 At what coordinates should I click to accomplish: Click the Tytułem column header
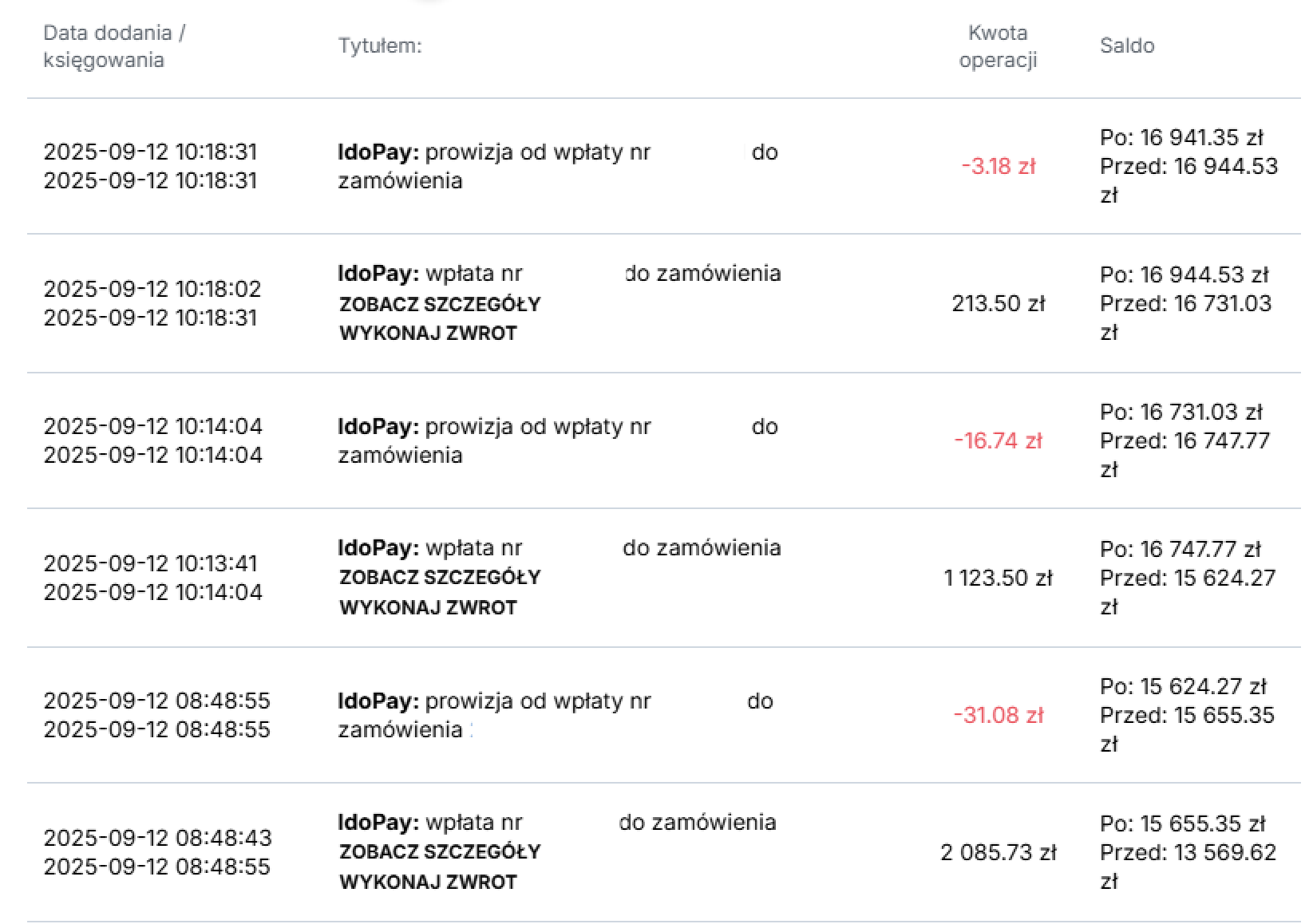click(x=380, y=46)
